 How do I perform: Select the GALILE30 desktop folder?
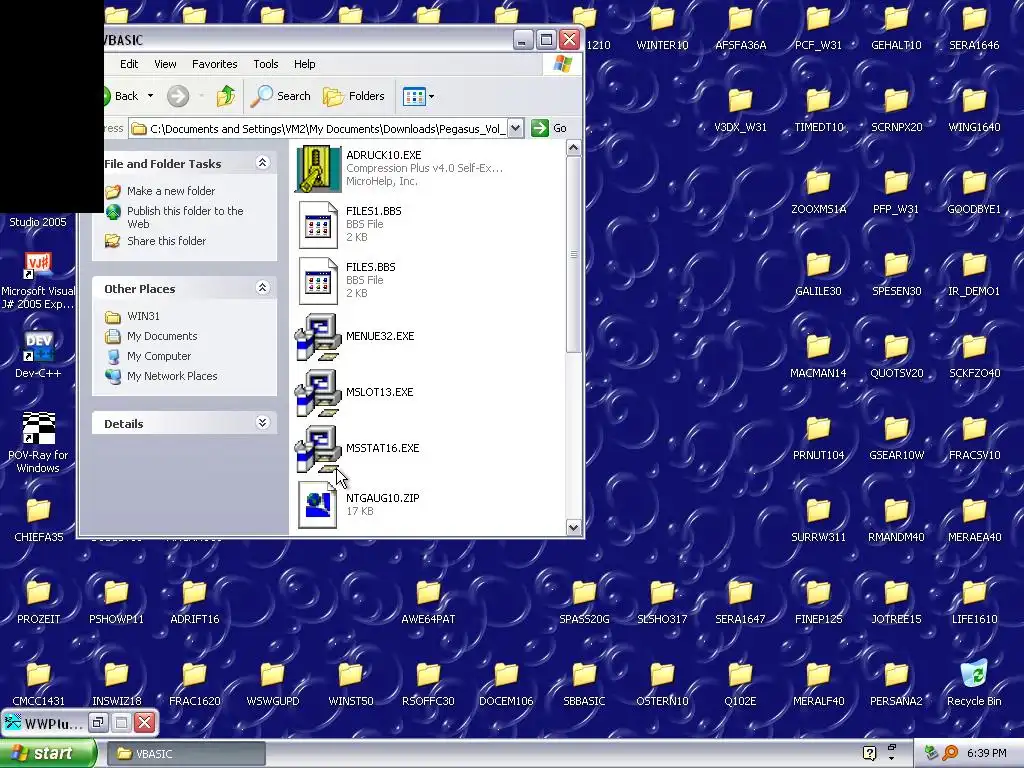[818, 274]
